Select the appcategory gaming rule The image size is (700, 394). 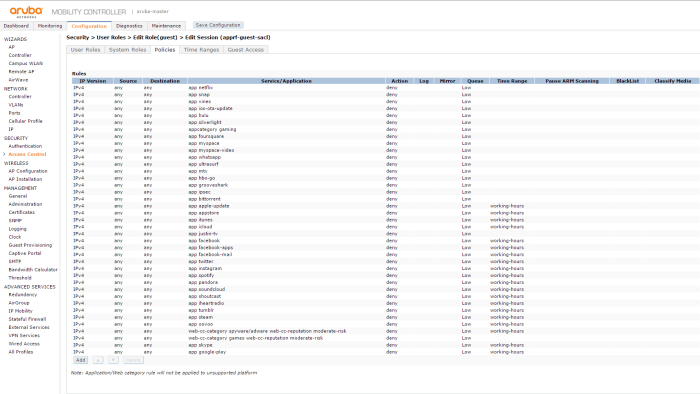coord(385,129)
